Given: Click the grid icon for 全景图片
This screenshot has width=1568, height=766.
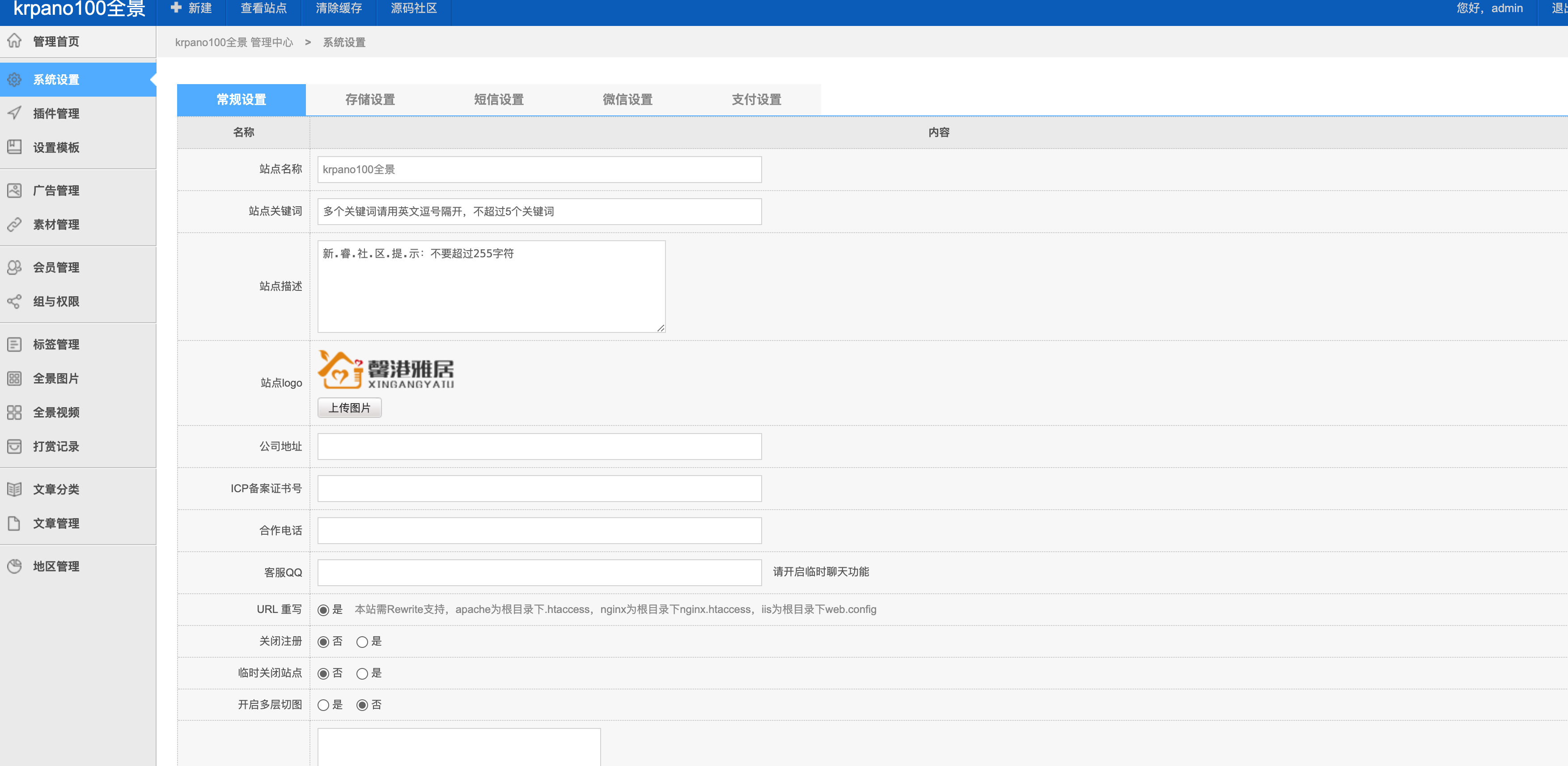Looking at the screenshot, I should 15,378.
